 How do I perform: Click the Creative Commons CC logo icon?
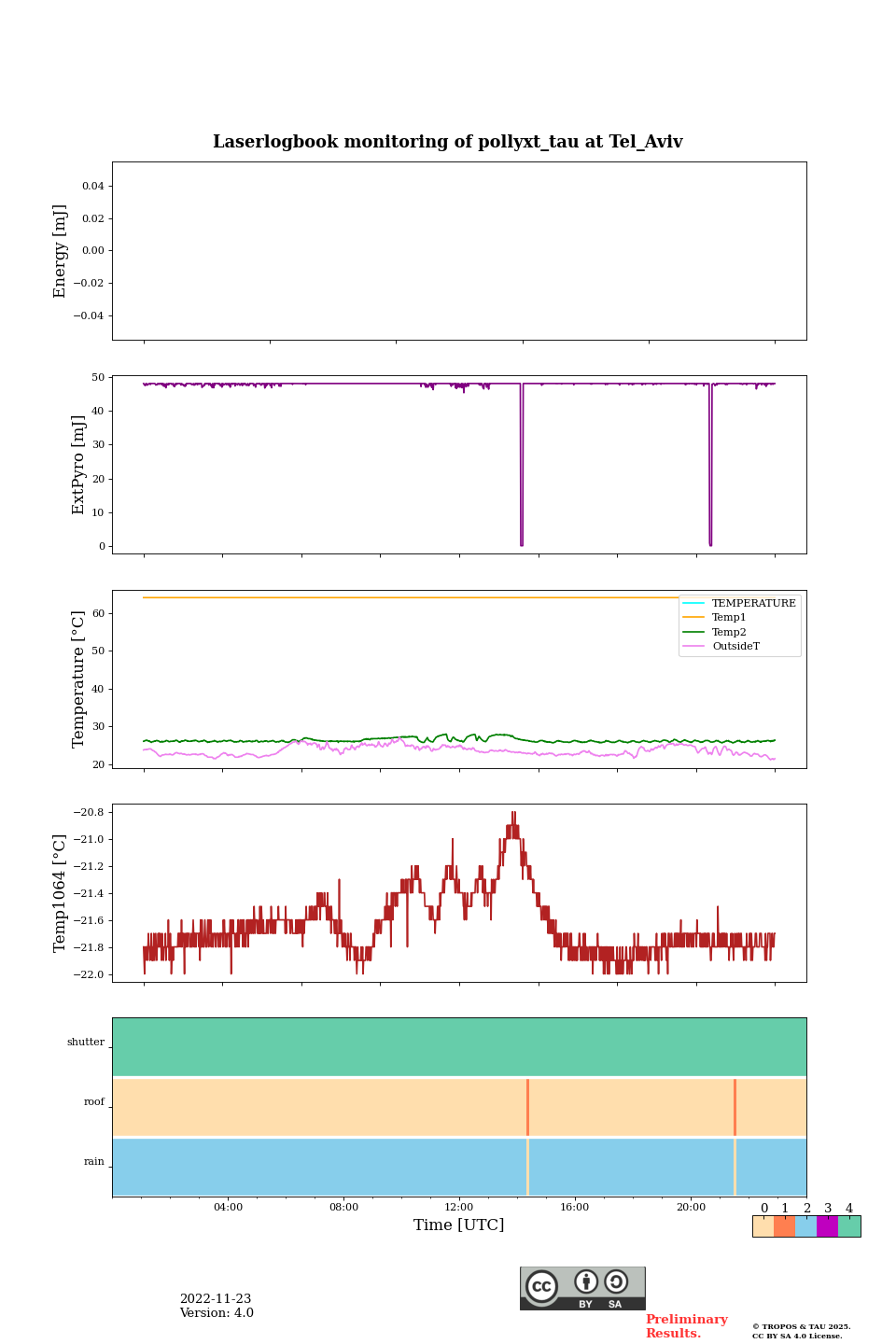541,1286
